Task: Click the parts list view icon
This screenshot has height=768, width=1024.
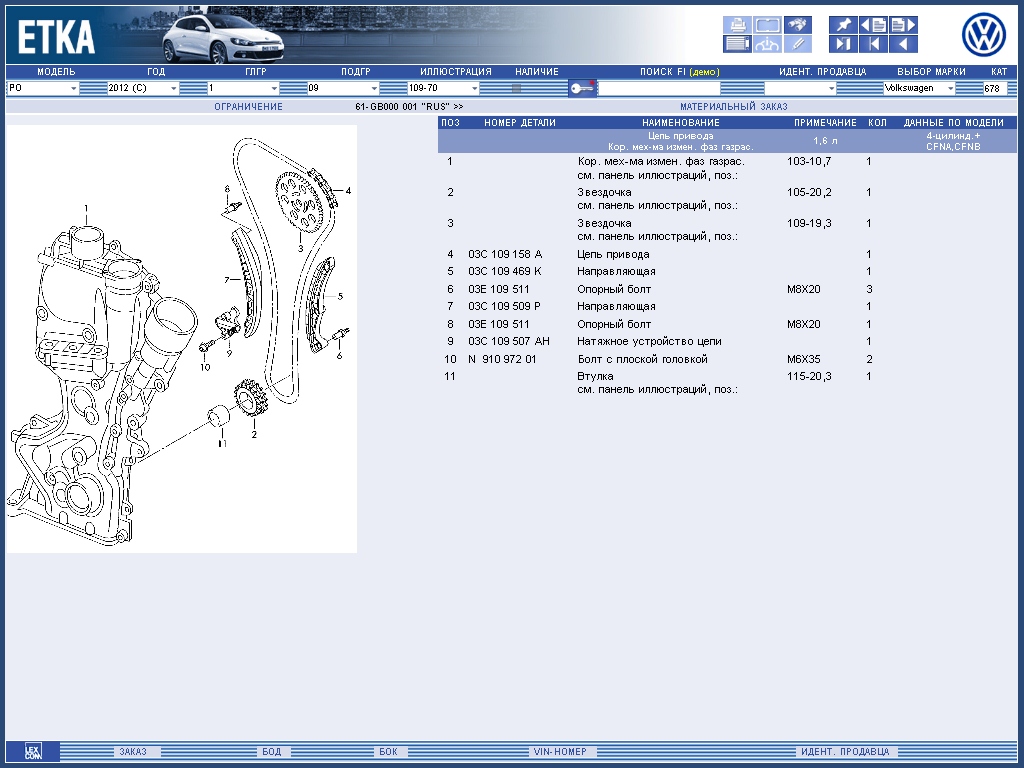Action: click(737, 44)
